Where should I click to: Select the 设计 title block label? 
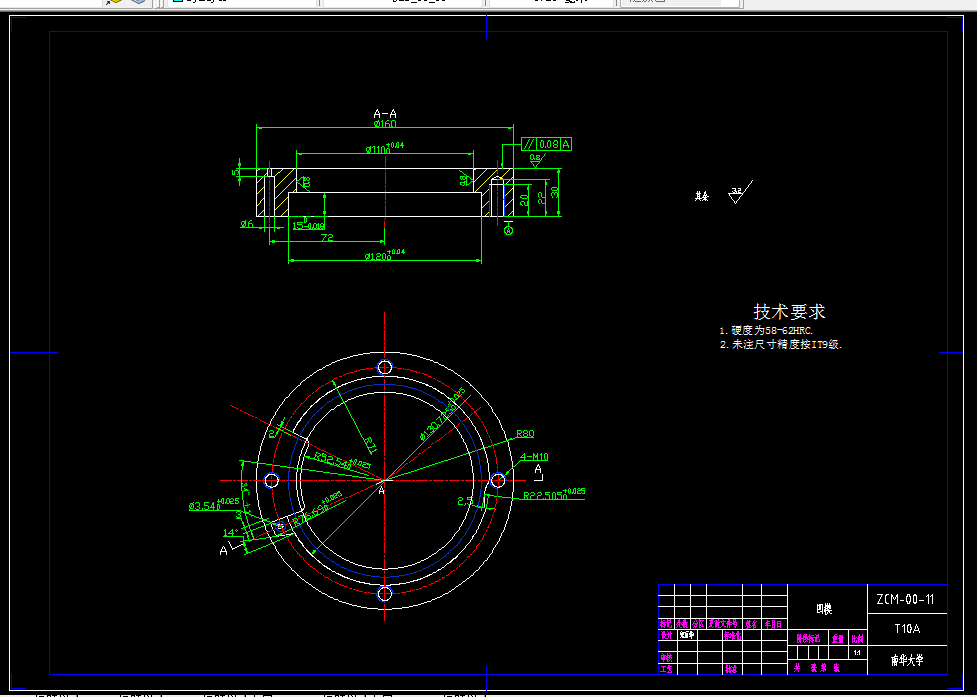coord(667,636)
